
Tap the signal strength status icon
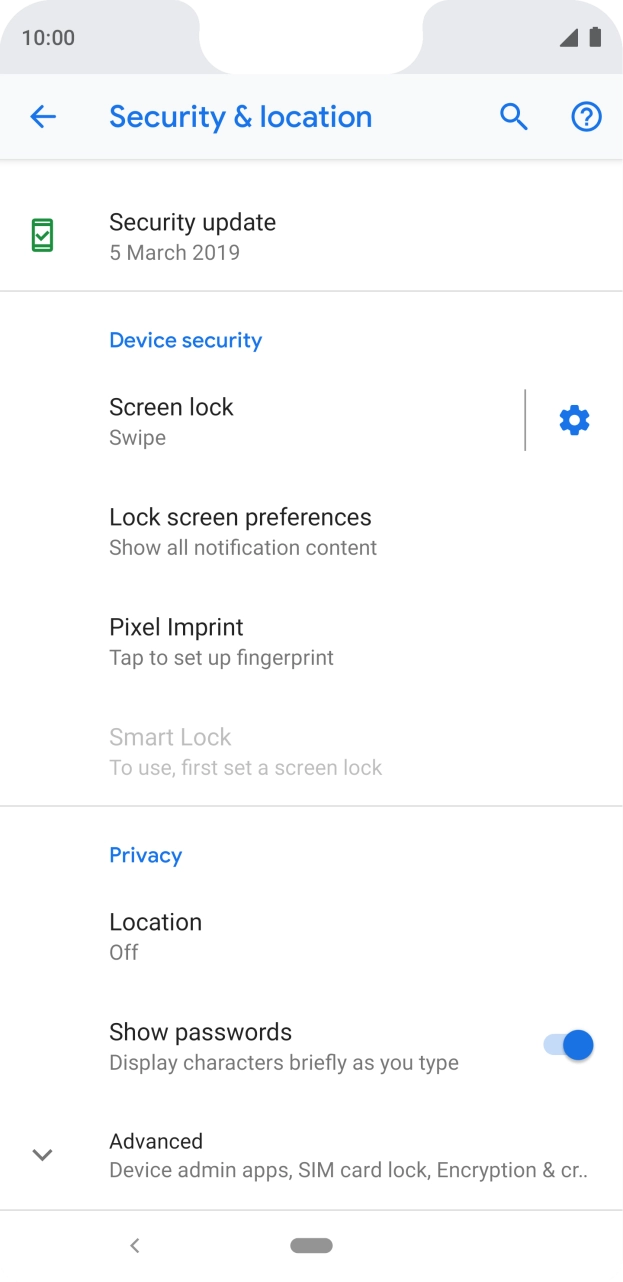(x=569, y=38)
